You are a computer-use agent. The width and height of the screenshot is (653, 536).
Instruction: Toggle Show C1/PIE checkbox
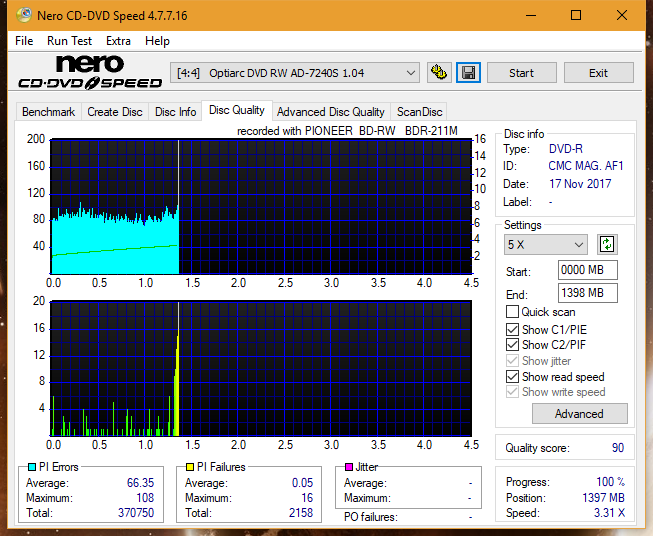(512, 330)
